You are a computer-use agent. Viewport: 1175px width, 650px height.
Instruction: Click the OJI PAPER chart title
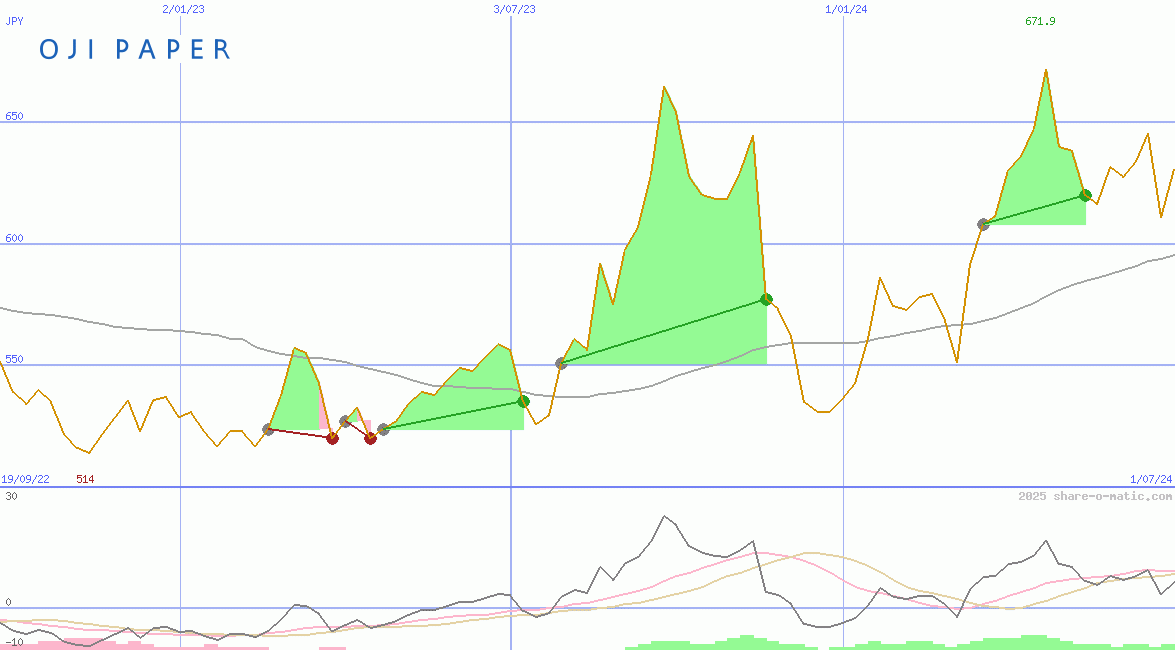point(134,49)
